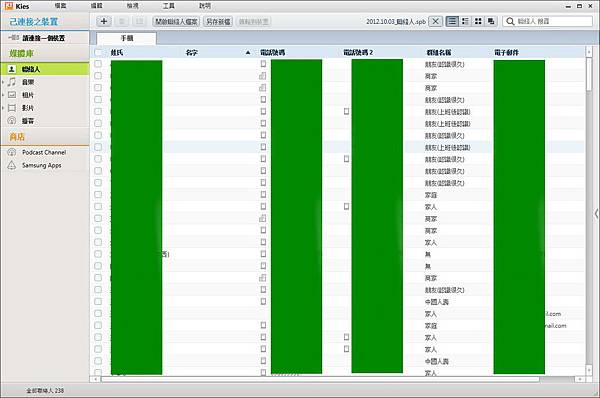This screenshot has height=398, width=600.
Task: Sort by the 電子郵件 email column header
Action: click(x=506, y=52)
